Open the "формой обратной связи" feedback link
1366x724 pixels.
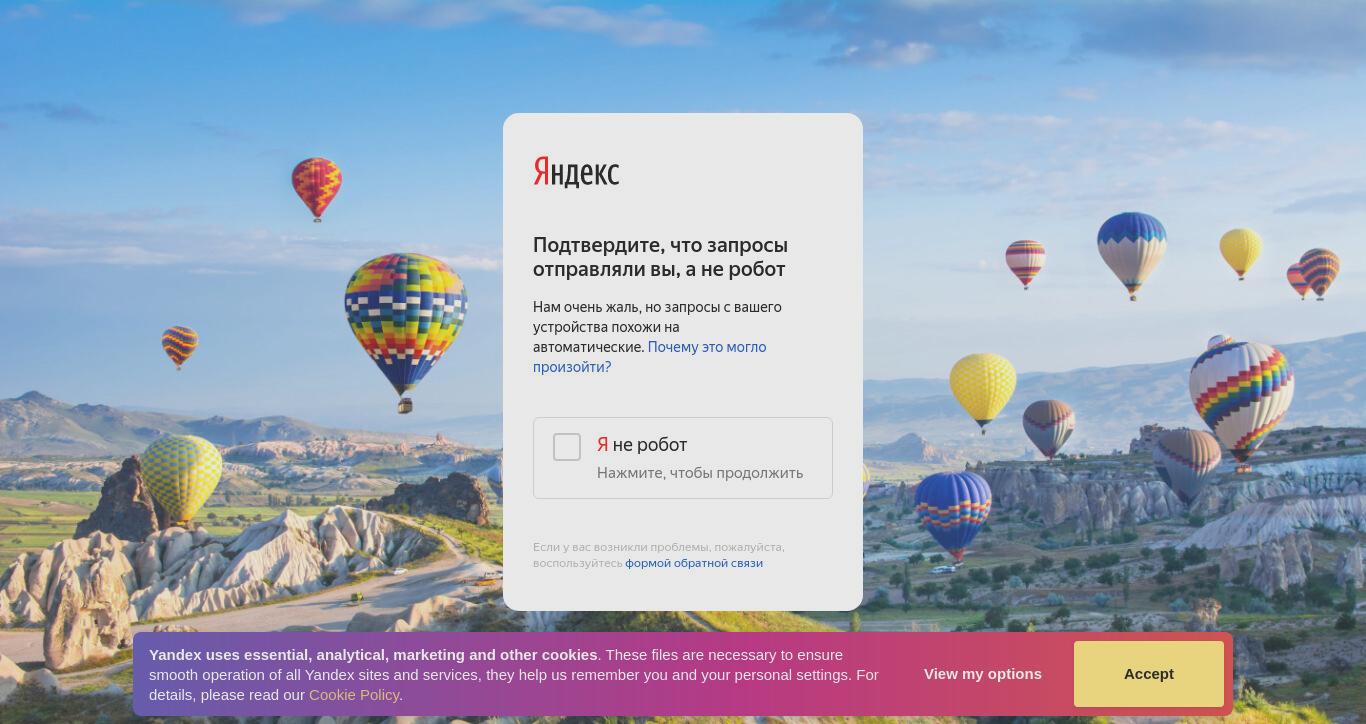click(694, 563)
